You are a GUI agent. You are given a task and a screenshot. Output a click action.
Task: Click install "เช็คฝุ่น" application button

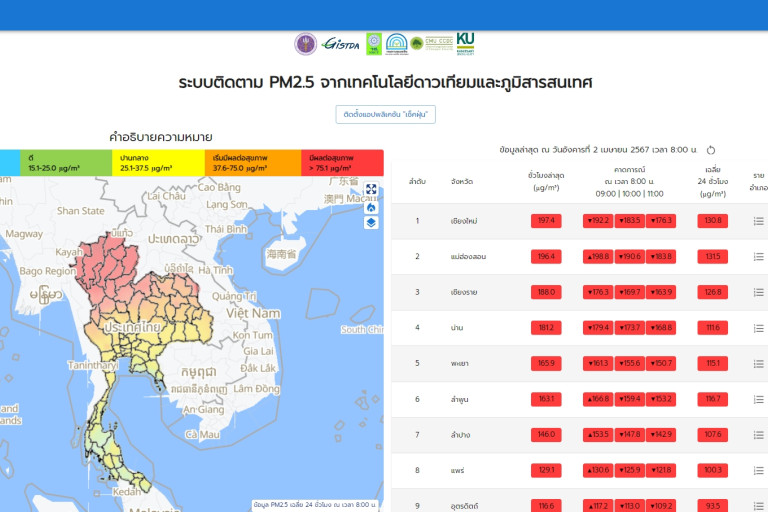coord(385,115)
